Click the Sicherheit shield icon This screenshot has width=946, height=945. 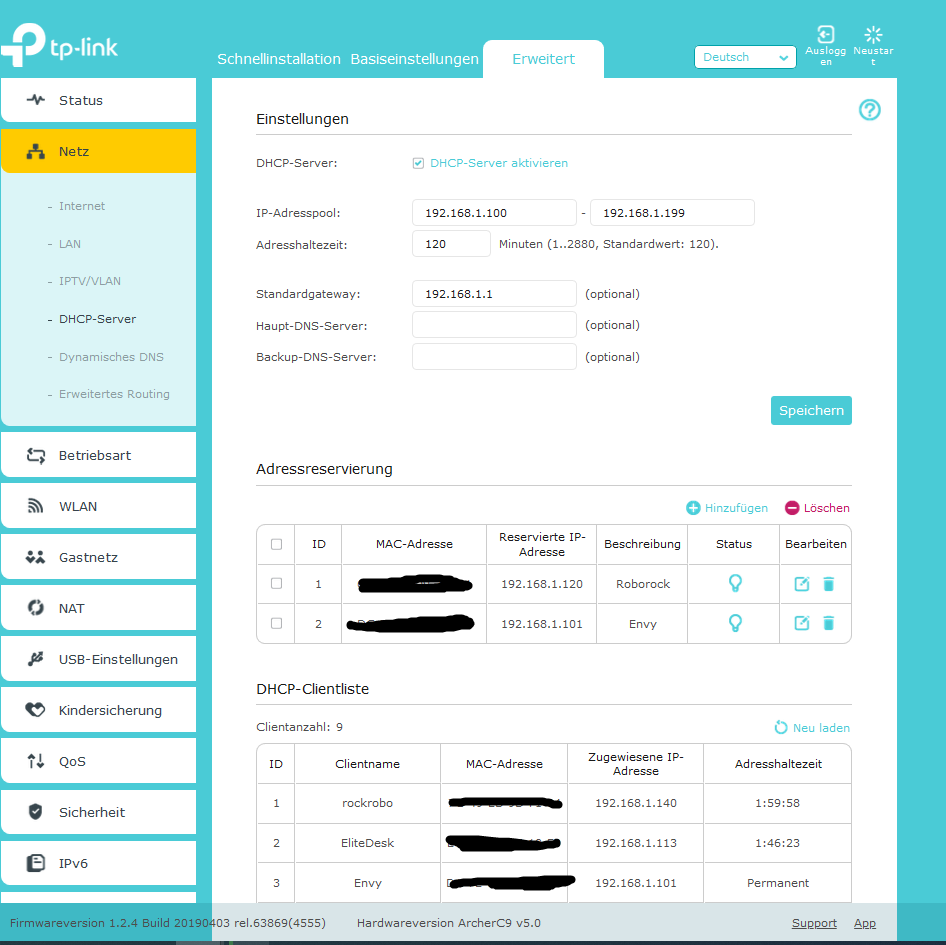[x=36, y=812]
